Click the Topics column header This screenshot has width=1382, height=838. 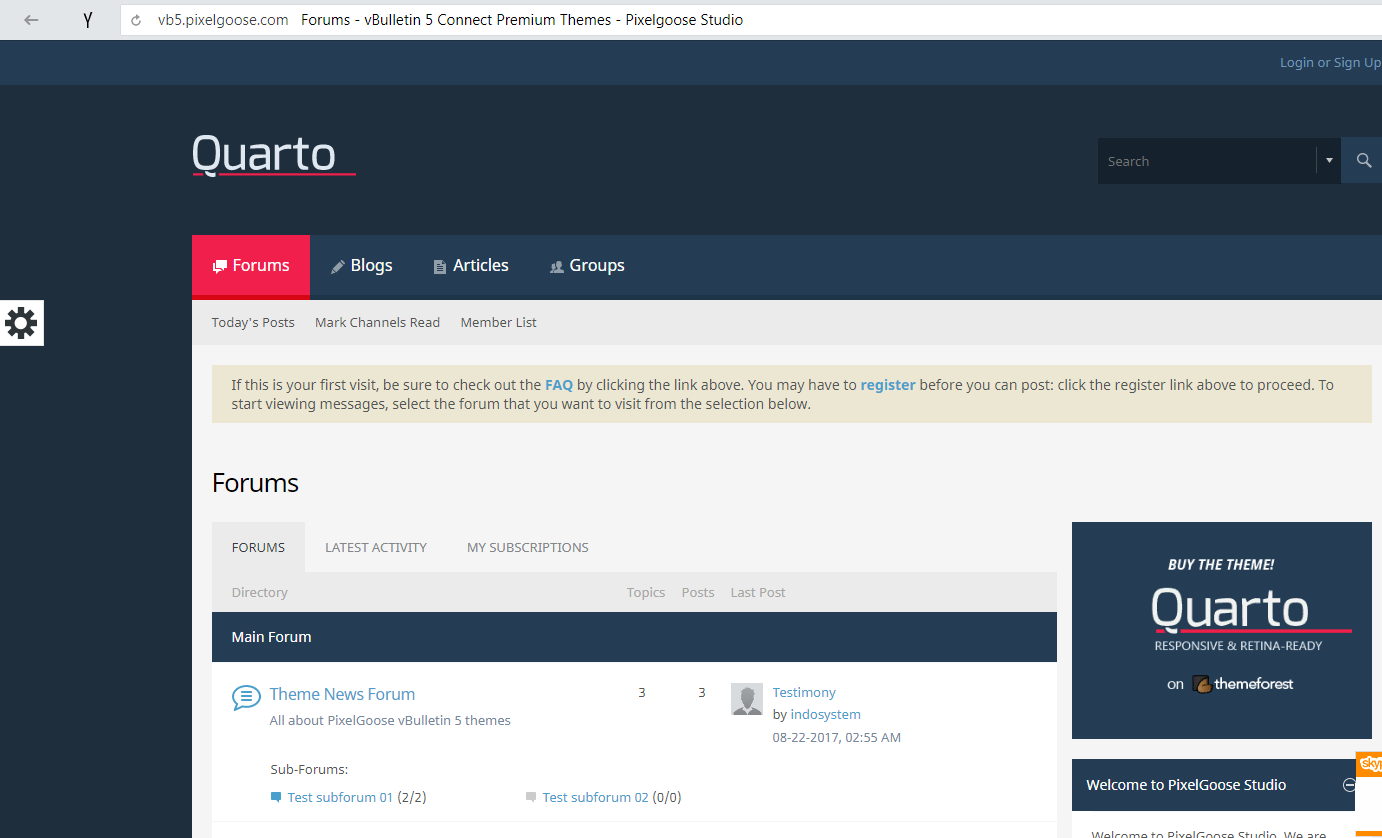click(646, 592)
